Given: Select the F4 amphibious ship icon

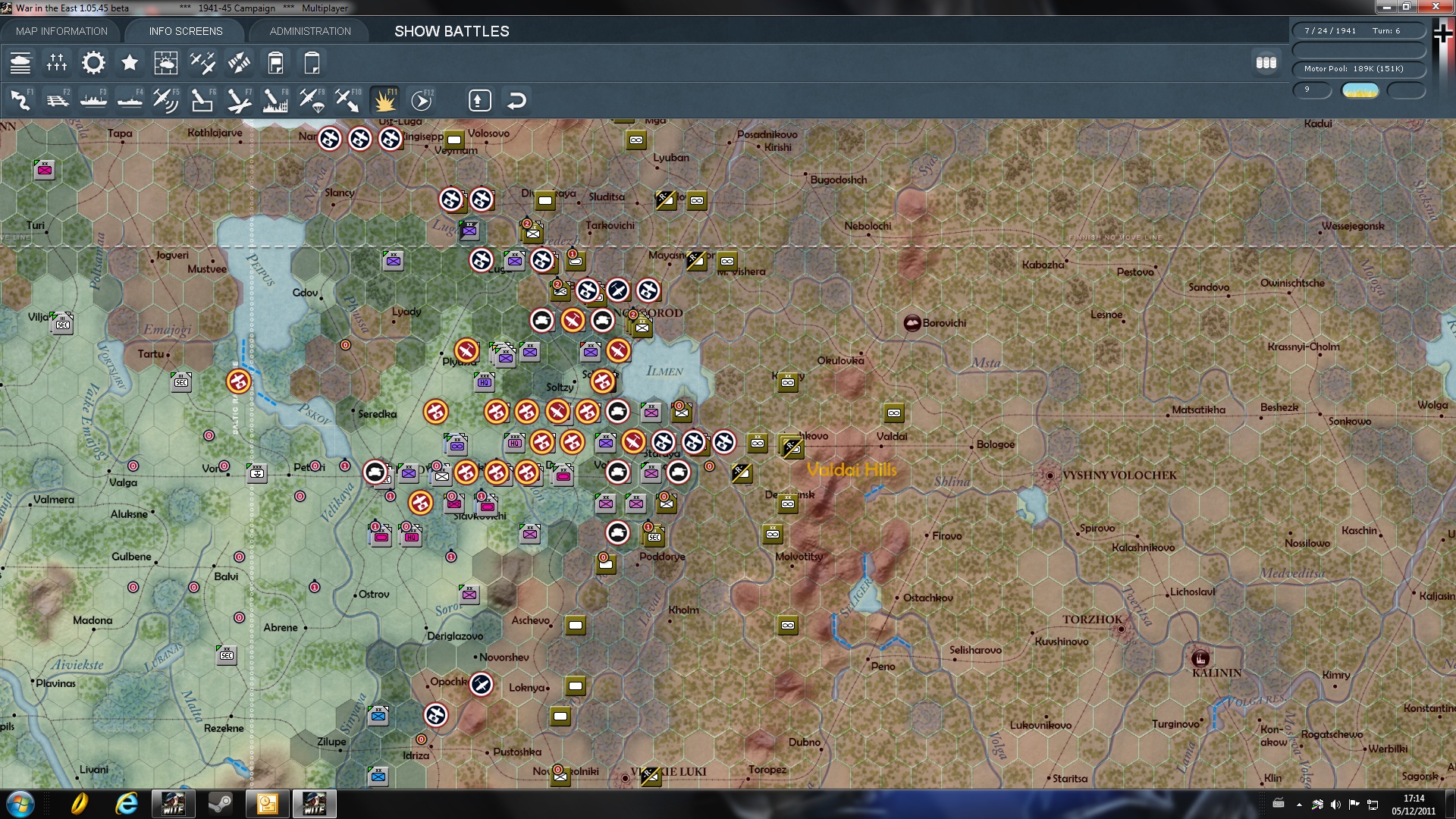Looking at the screenshot, I should 130,100.
